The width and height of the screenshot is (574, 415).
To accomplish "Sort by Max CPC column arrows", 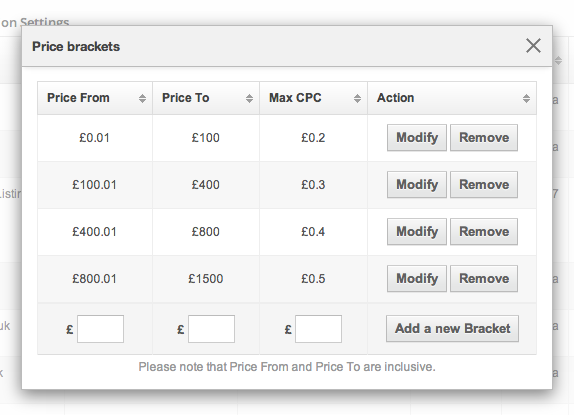I will coord(357,98).
